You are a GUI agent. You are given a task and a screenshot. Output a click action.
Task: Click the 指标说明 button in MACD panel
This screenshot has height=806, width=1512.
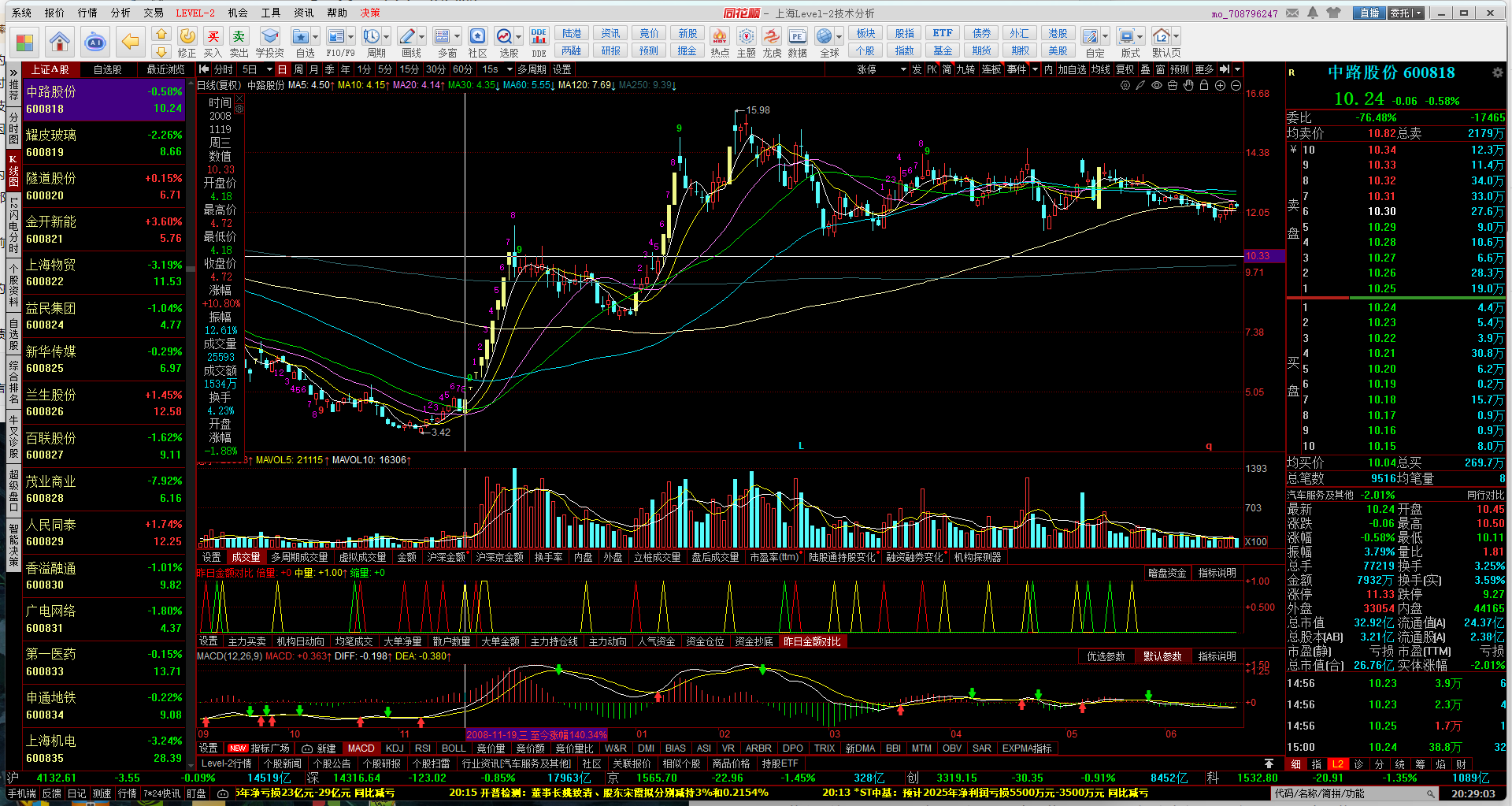click(1217, 656)
